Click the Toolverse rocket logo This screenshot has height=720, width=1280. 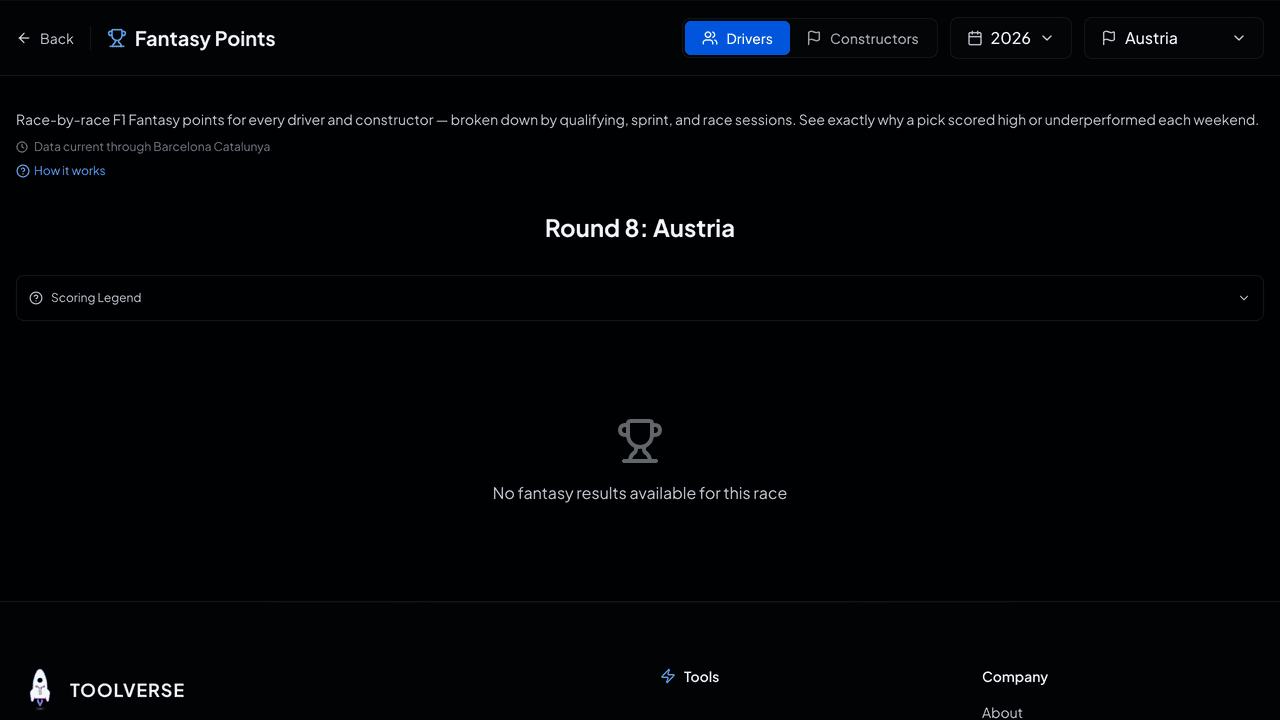[40, 689]
